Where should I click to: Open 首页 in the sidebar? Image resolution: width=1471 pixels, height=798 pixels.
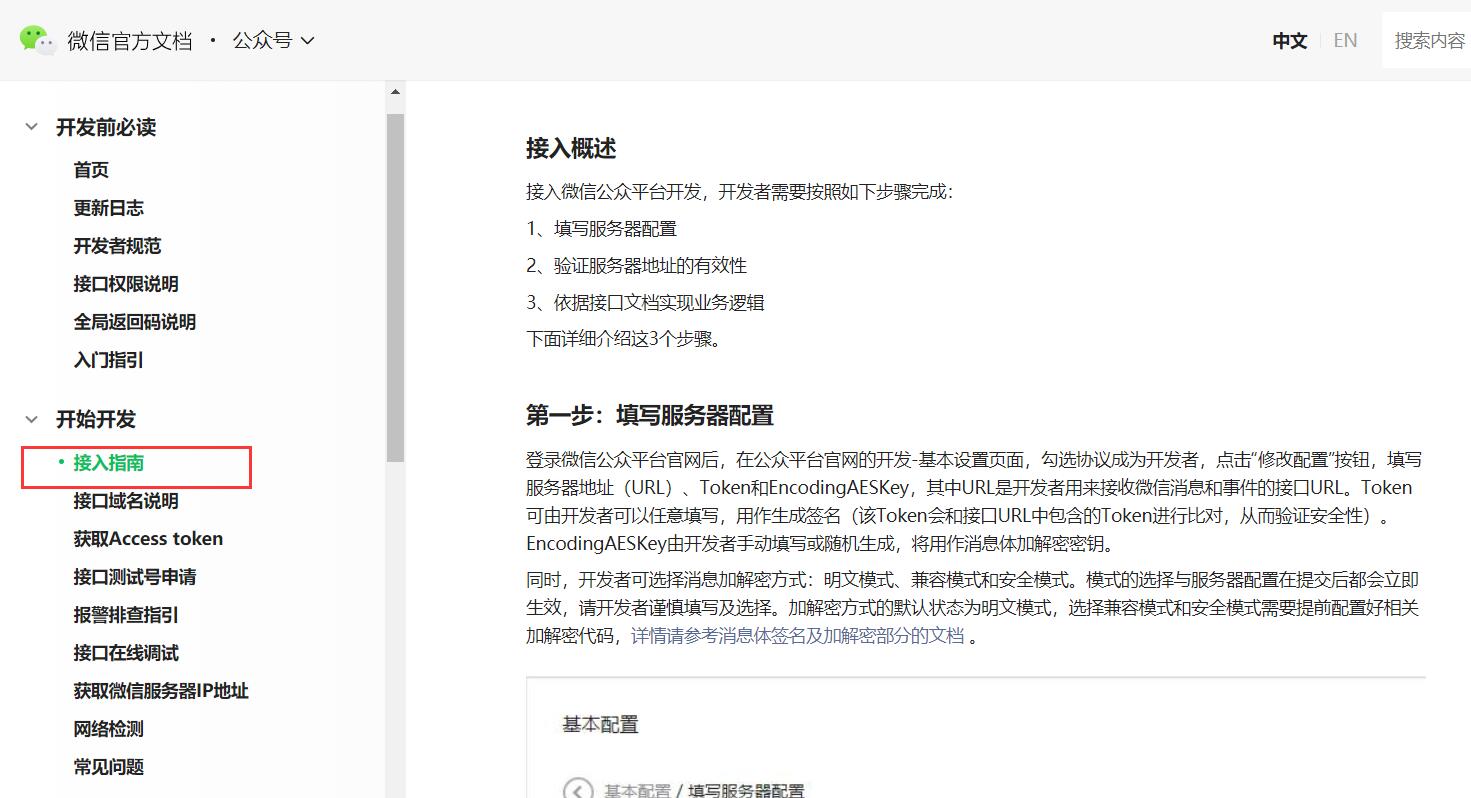[91, 170]
